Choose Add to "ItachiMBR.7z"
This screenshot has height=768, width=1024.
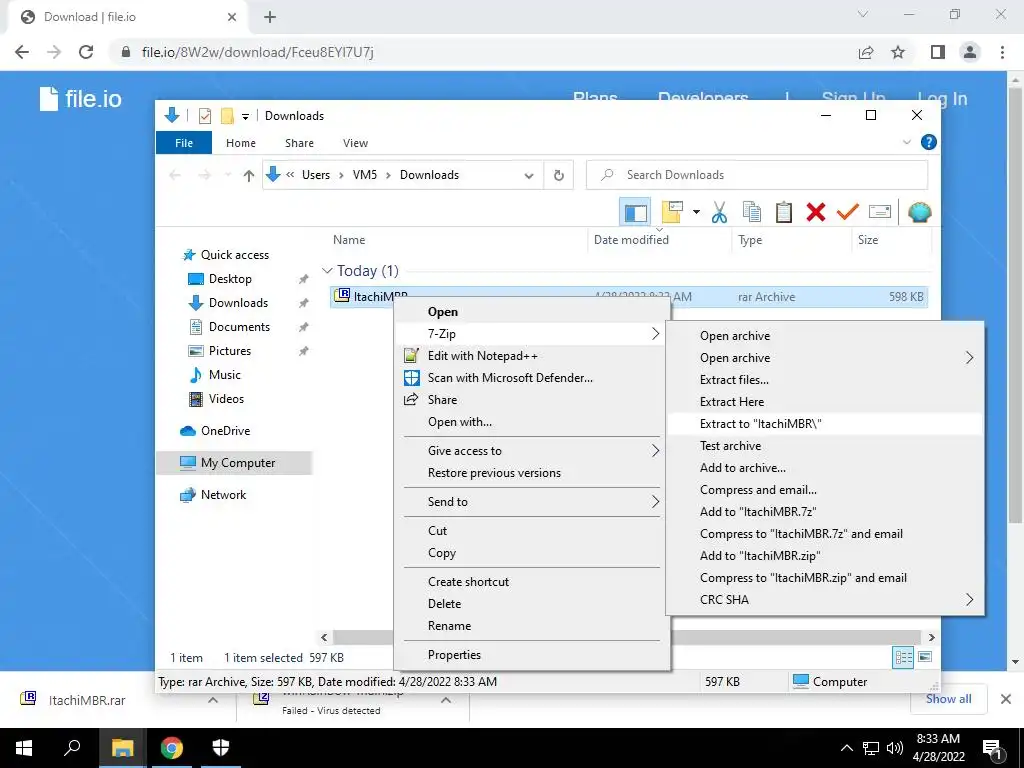click(x=824, y=512)
